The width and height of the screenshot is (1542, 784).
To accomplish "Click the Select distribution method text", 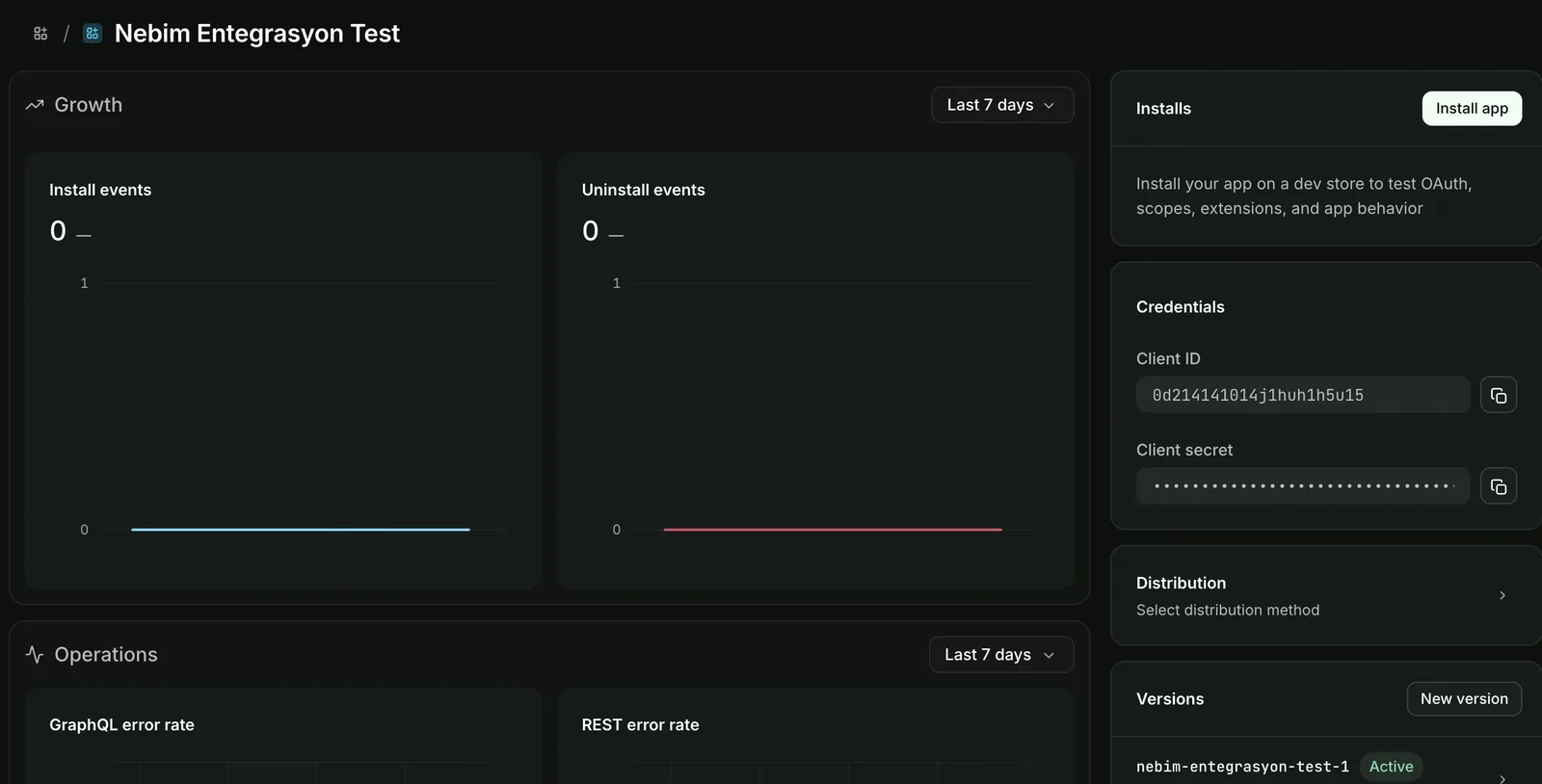I will pyautogui.click(x=1228, y=610).
